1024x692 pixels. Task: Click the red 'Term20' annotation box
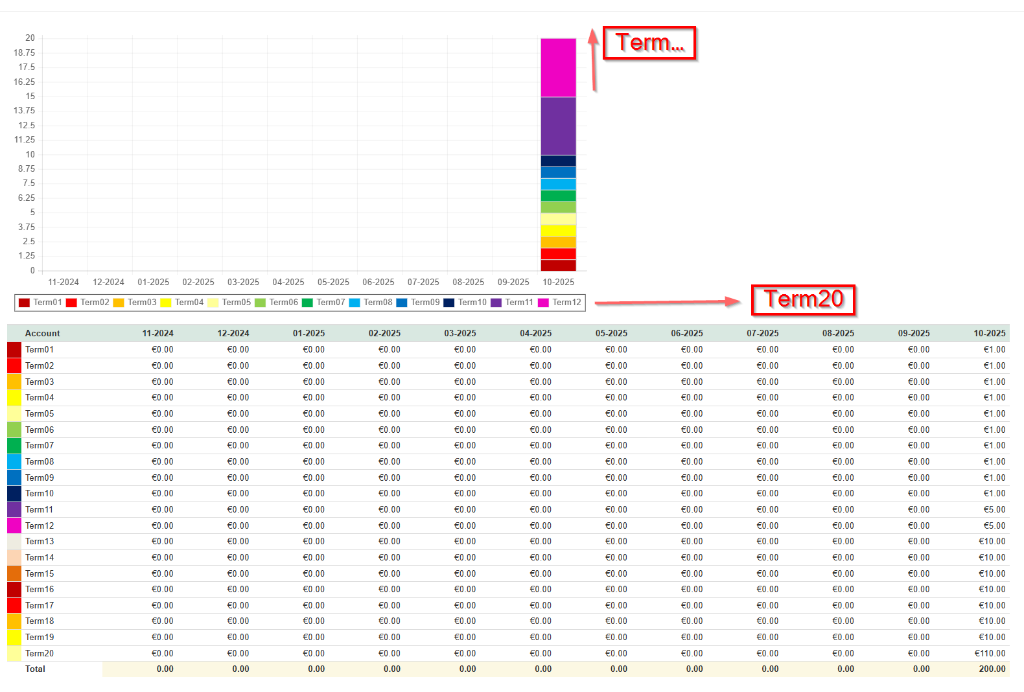[x=804, y=298]
